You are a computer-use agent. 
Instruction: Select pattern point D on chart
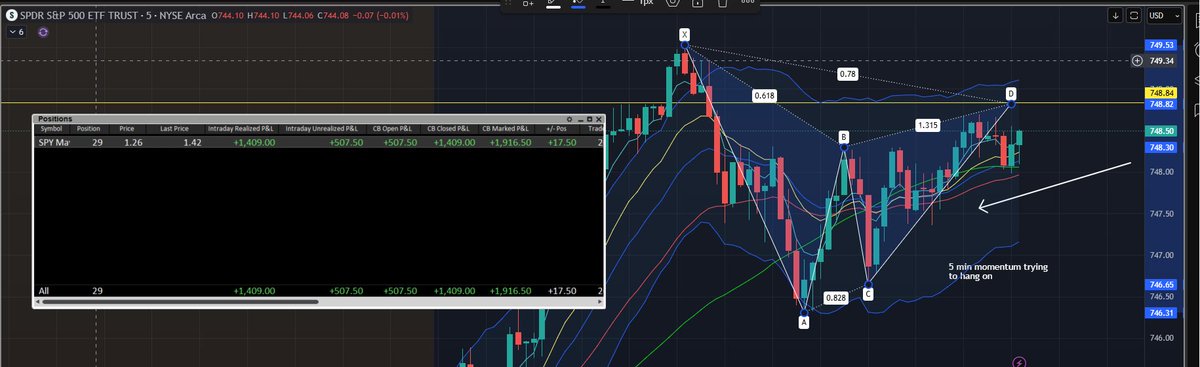point(1011,93)
